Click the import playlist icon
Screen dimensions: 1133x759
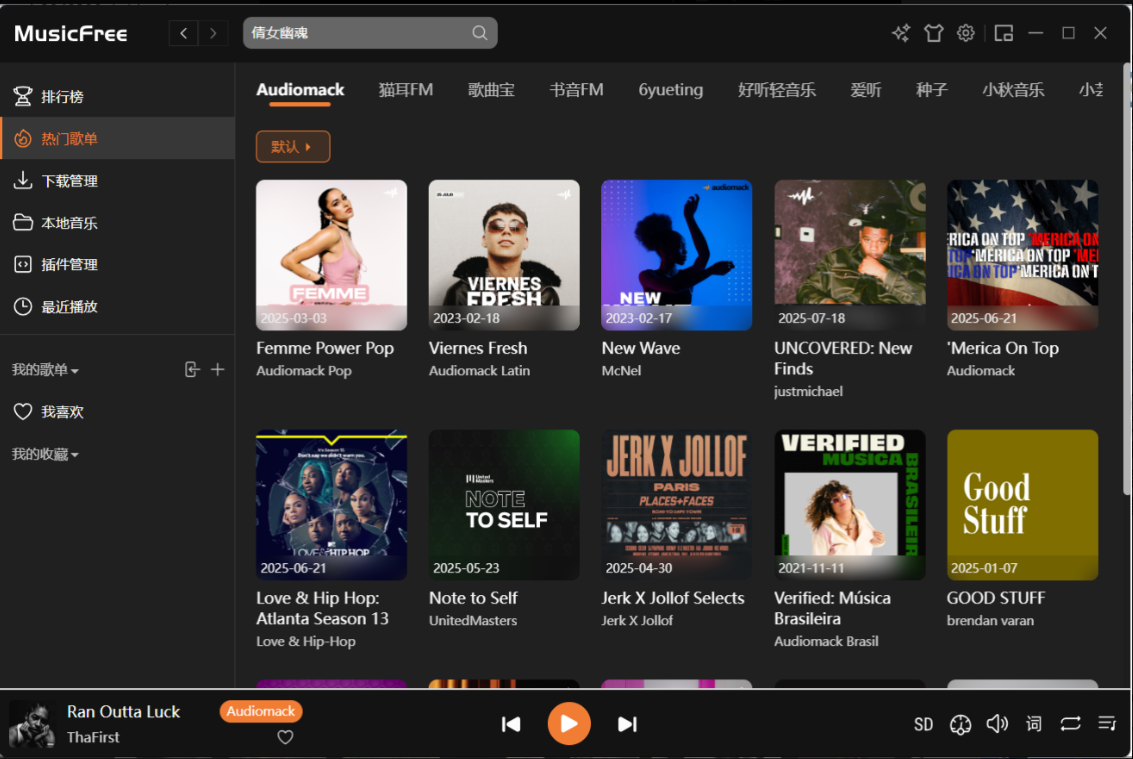[x=191, y=369]
